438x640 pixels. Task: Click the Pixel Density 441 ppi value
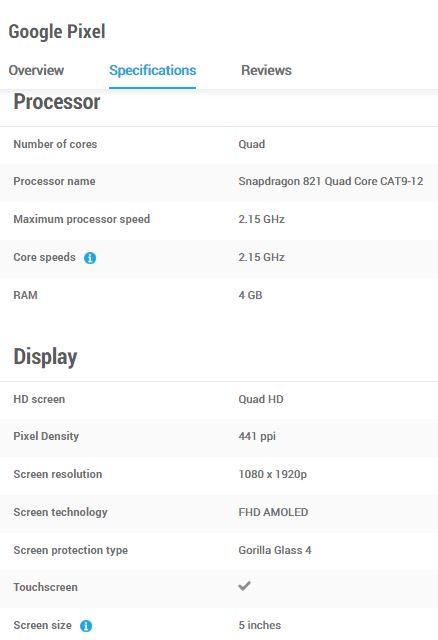pyautogui.click(x=257, y=436)
